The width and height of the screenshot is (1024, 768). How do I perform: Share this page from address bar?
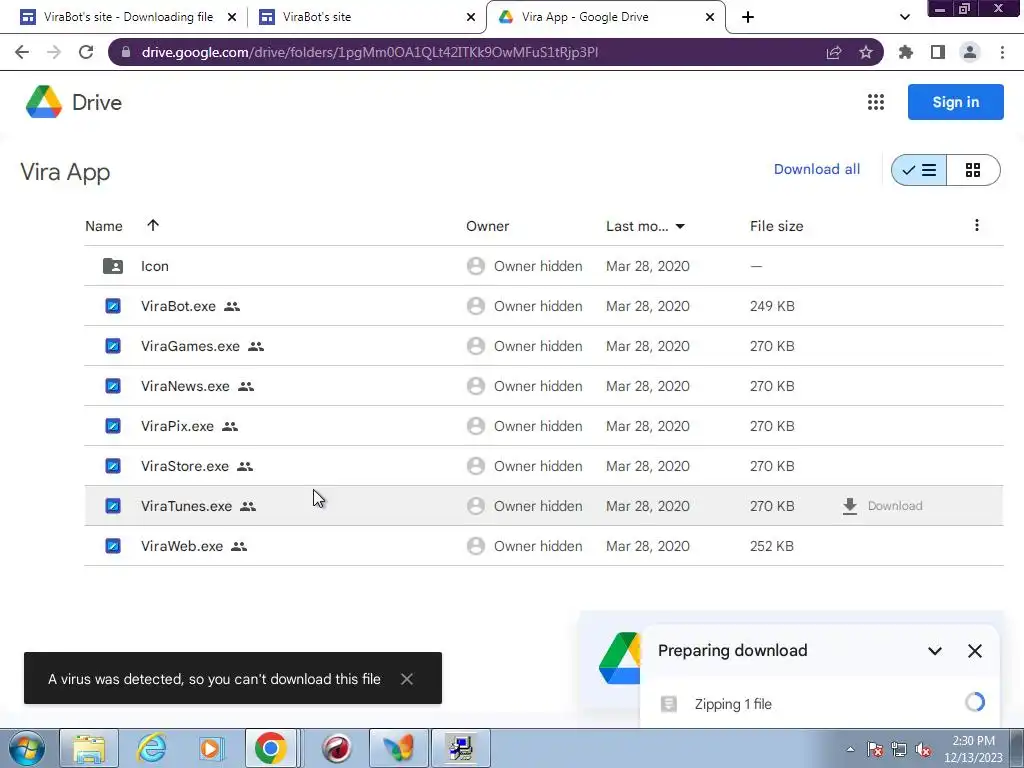coord(833,52)
